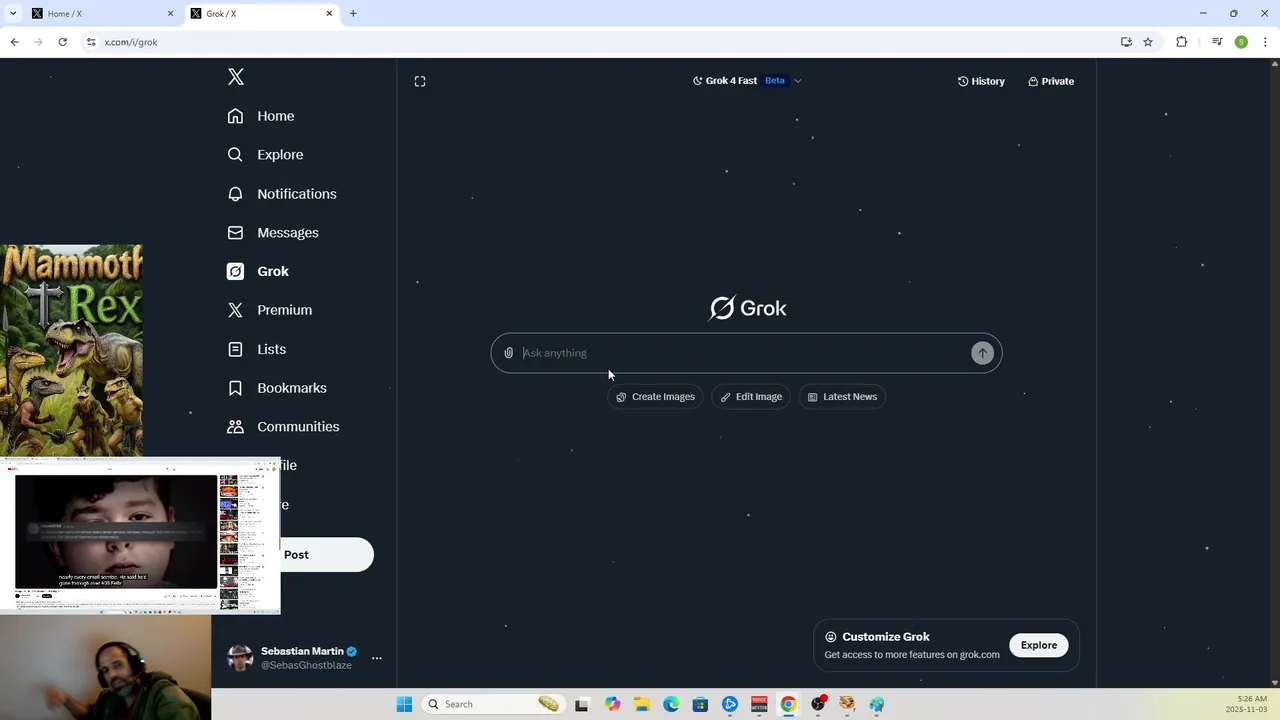1280x720 pixels.
Task: Reload the page
Action: click(x=62, y=42)
